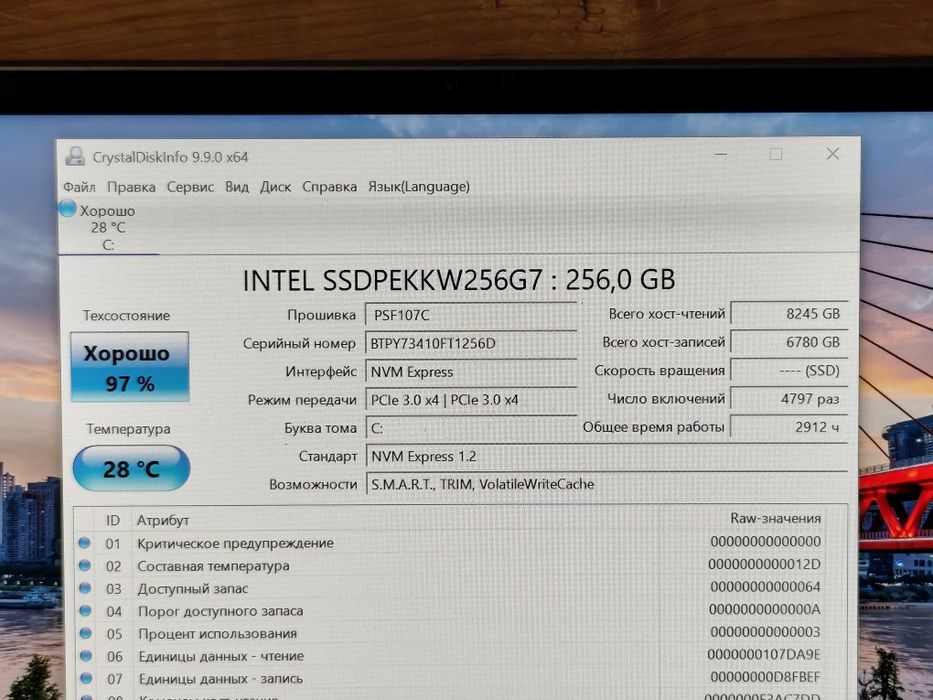Click the serial number field BTPY73410FT1256D
This screenshot has width=933, height=700.
[471, 343]
